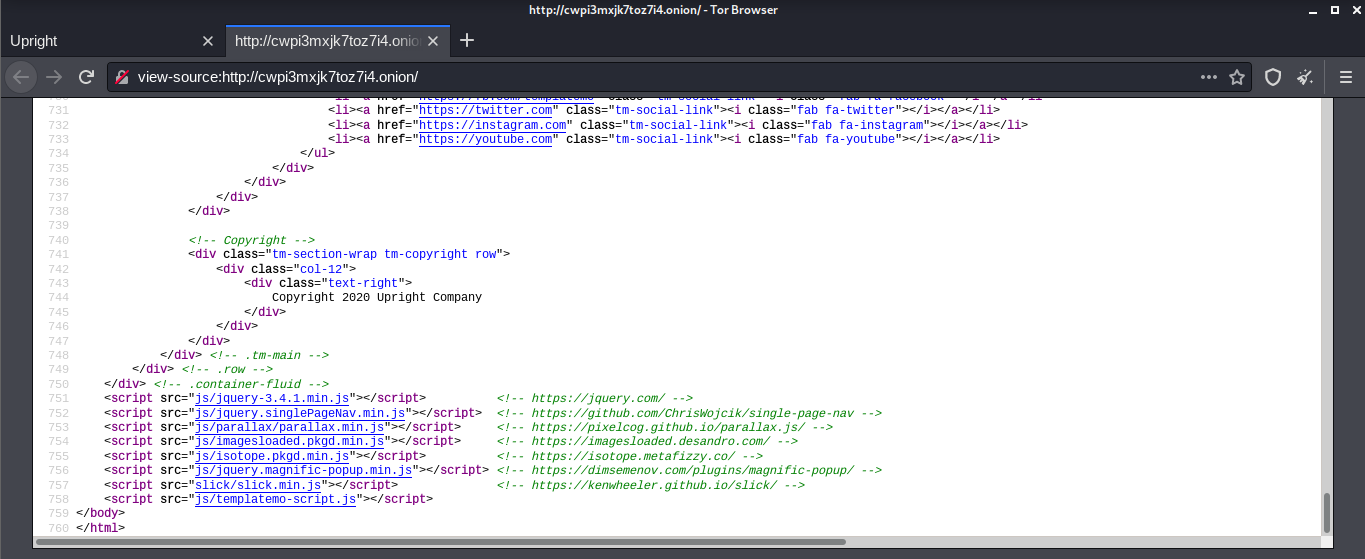Viewport: 1365px width, 559px height.
Task: Click the isotope.metafizzy.co comment
Action: (629, 456)
